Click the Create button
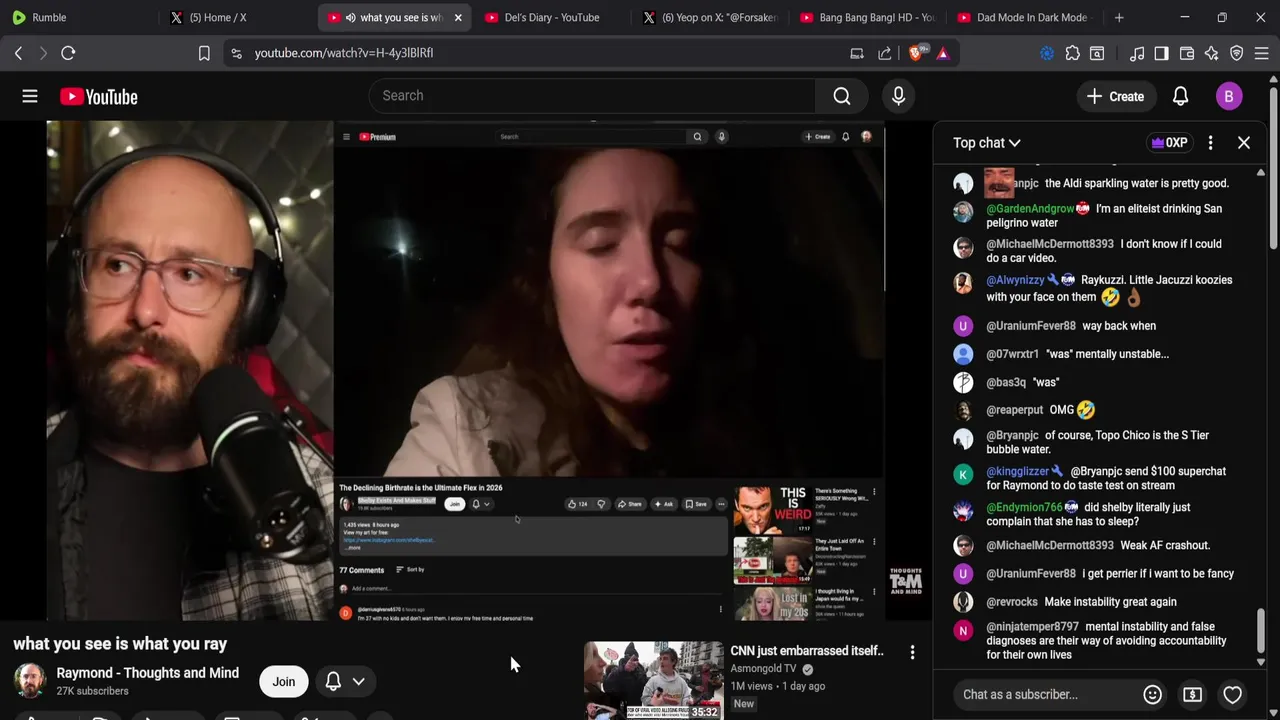Screen dimensions: 1280x720 click(1116, 96)
